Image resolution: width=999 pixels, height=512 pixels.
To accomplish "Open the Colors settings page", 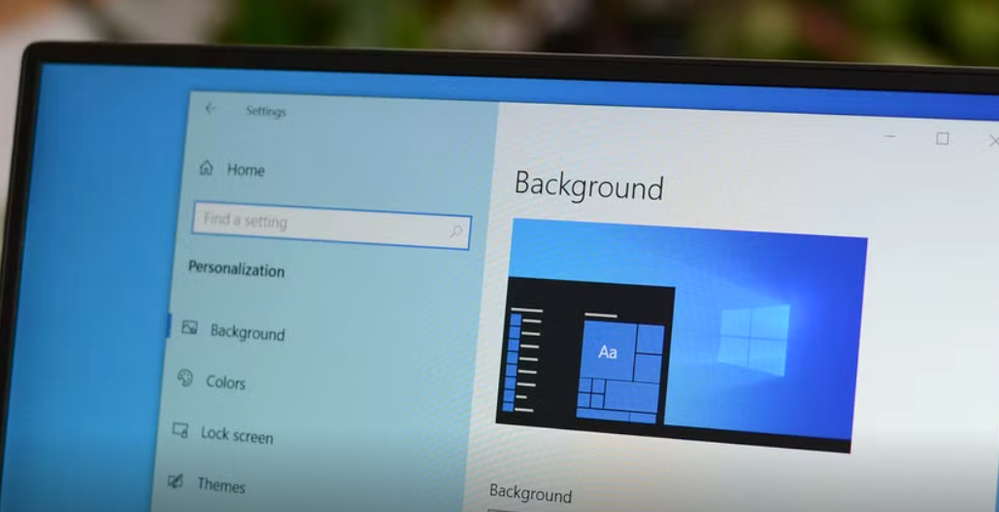I will (226, 382).
